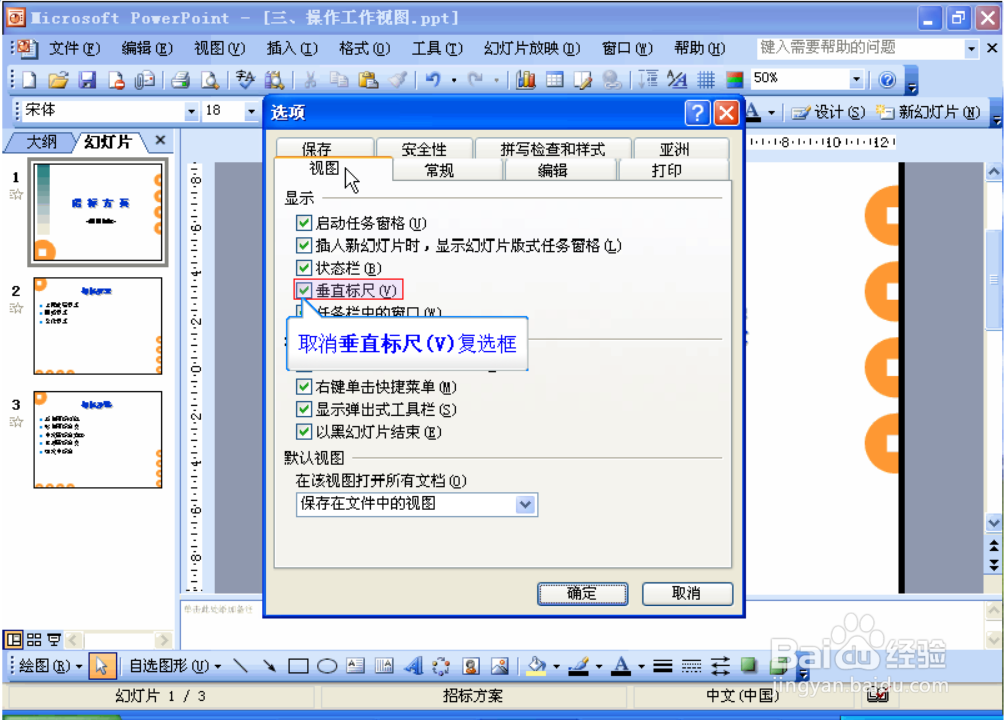
Task: Insert a table via toolbar icon
Action: (x=555, y=80)
